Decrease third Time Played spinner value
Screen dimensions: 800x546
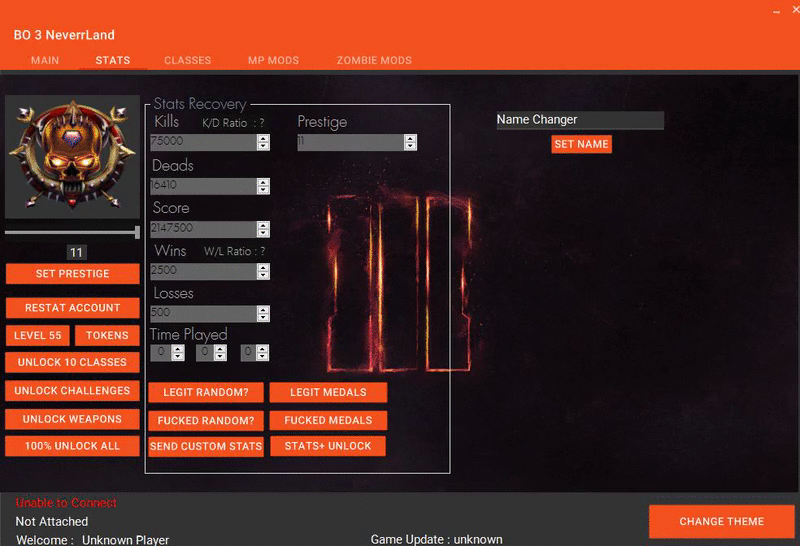click(x=263, y=357)
